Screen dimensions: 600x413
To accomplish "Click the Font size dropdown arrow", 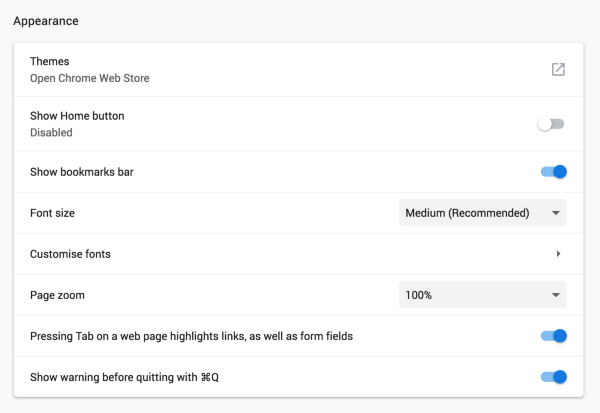I will click(x=555, y=213).
